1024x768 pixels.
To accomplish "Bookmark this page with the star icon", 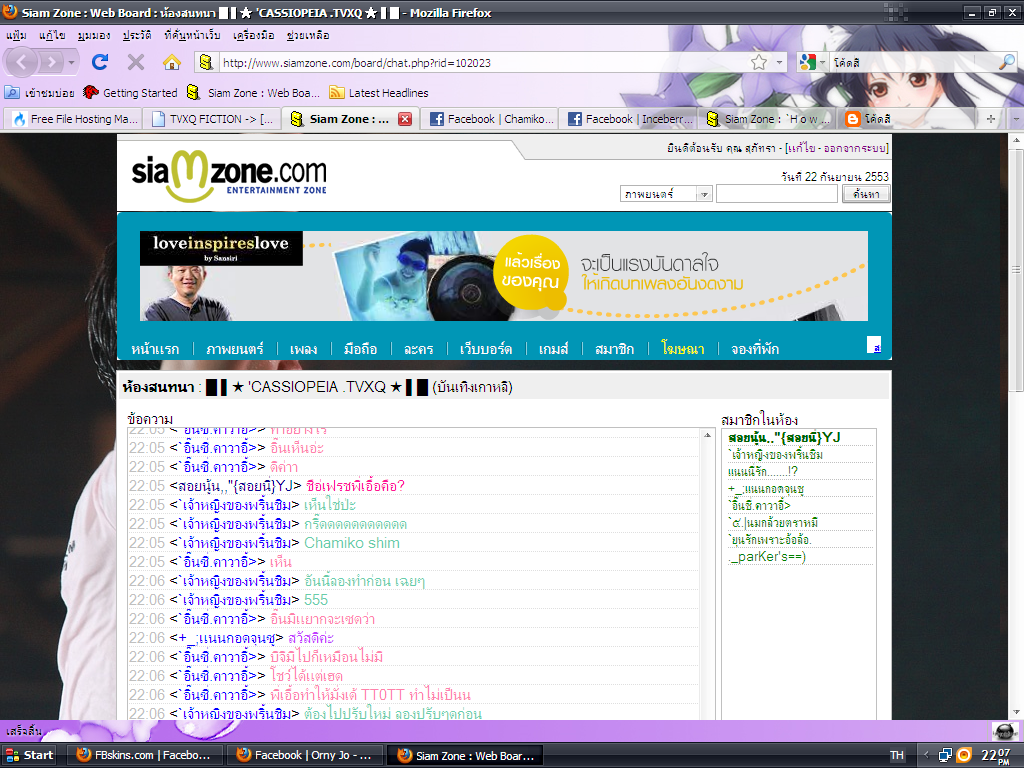I will (759, 62).
